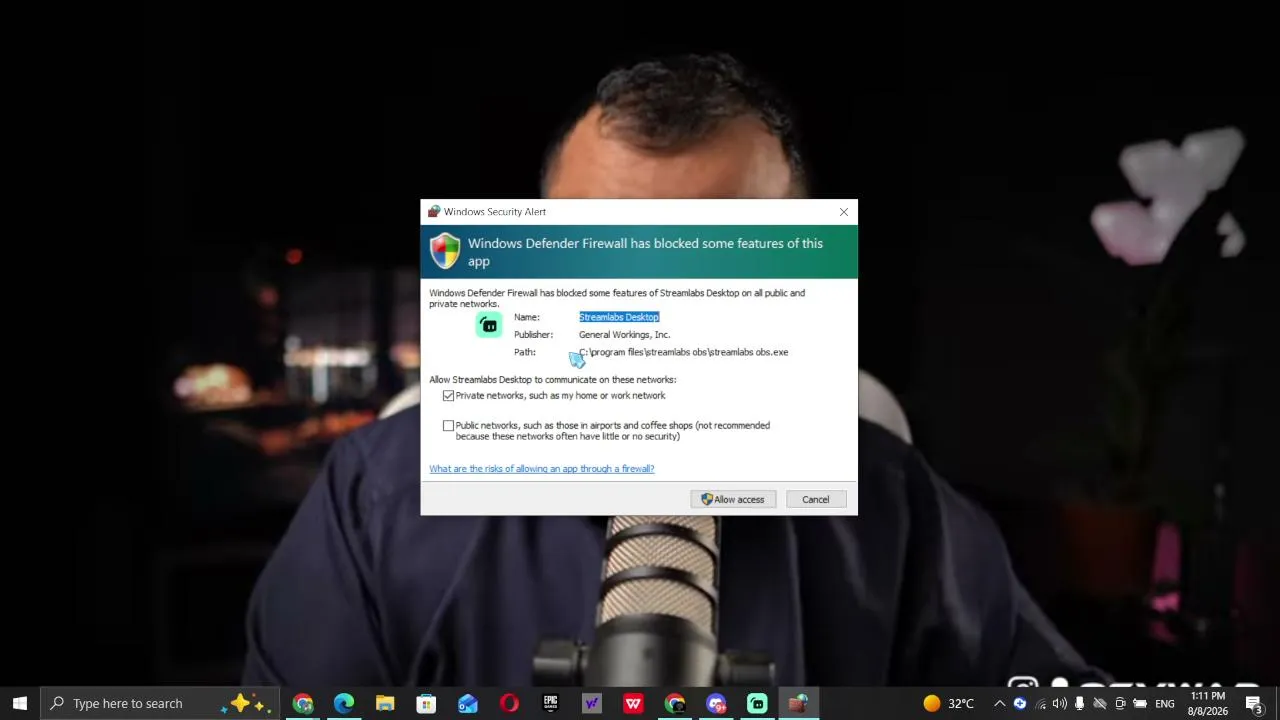Close the Windows Security Alert dialog
This screenshot has height=720, width=1280.
pos(843,212)
